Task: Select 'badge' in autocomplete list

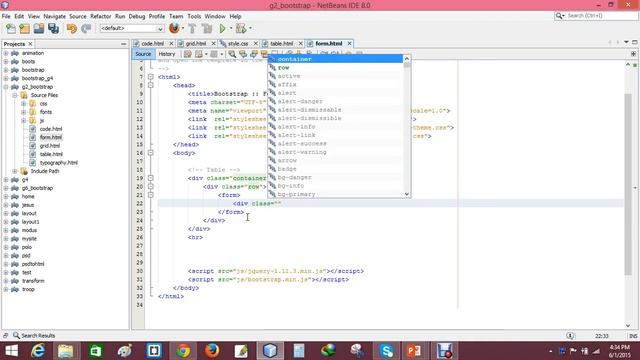Action: coord(335,169)
